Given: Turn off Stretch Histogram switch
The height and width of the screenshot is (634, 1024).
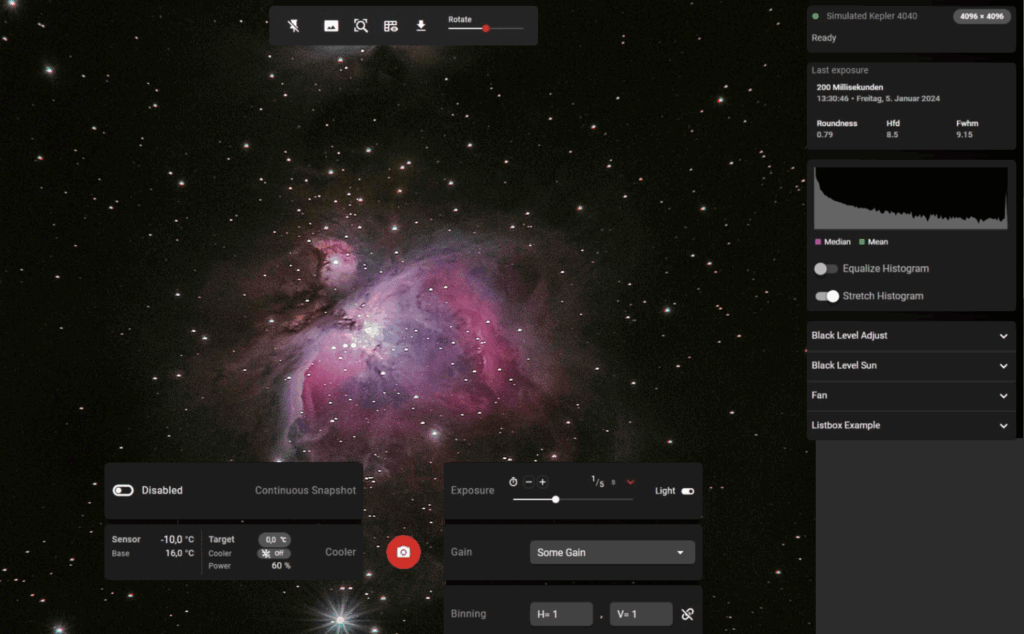Looking at the screenshot, I should [827, 296].
